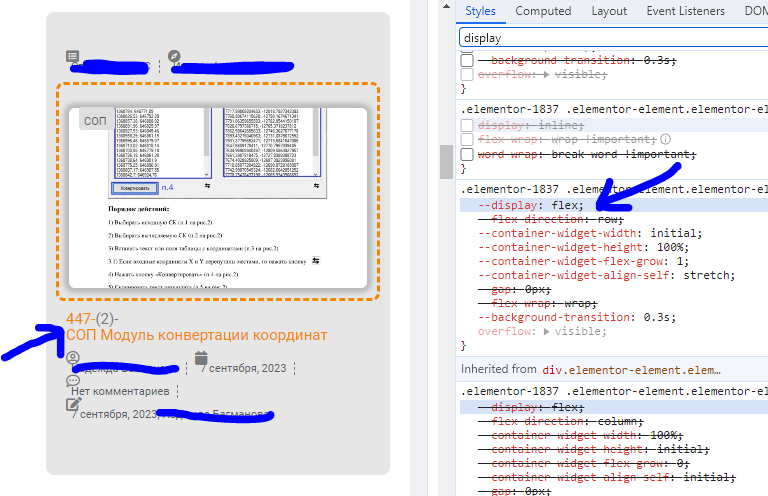Switch to the Styles tab
This screenshot has height=496, width=768.
click(x=480, y=11)
